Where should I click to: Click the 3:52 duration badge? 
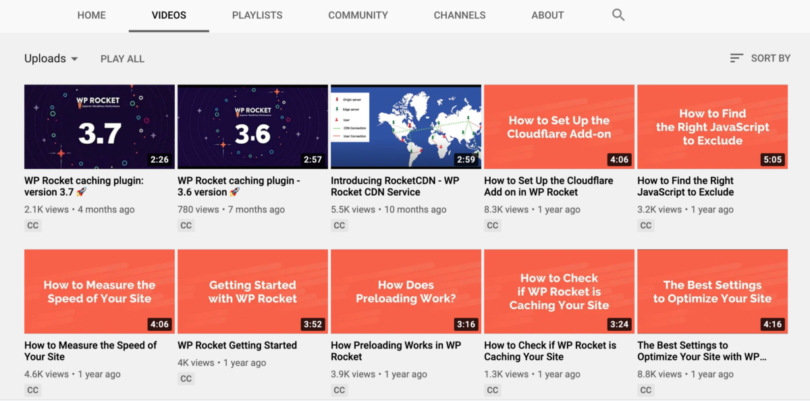click(313, 325)
